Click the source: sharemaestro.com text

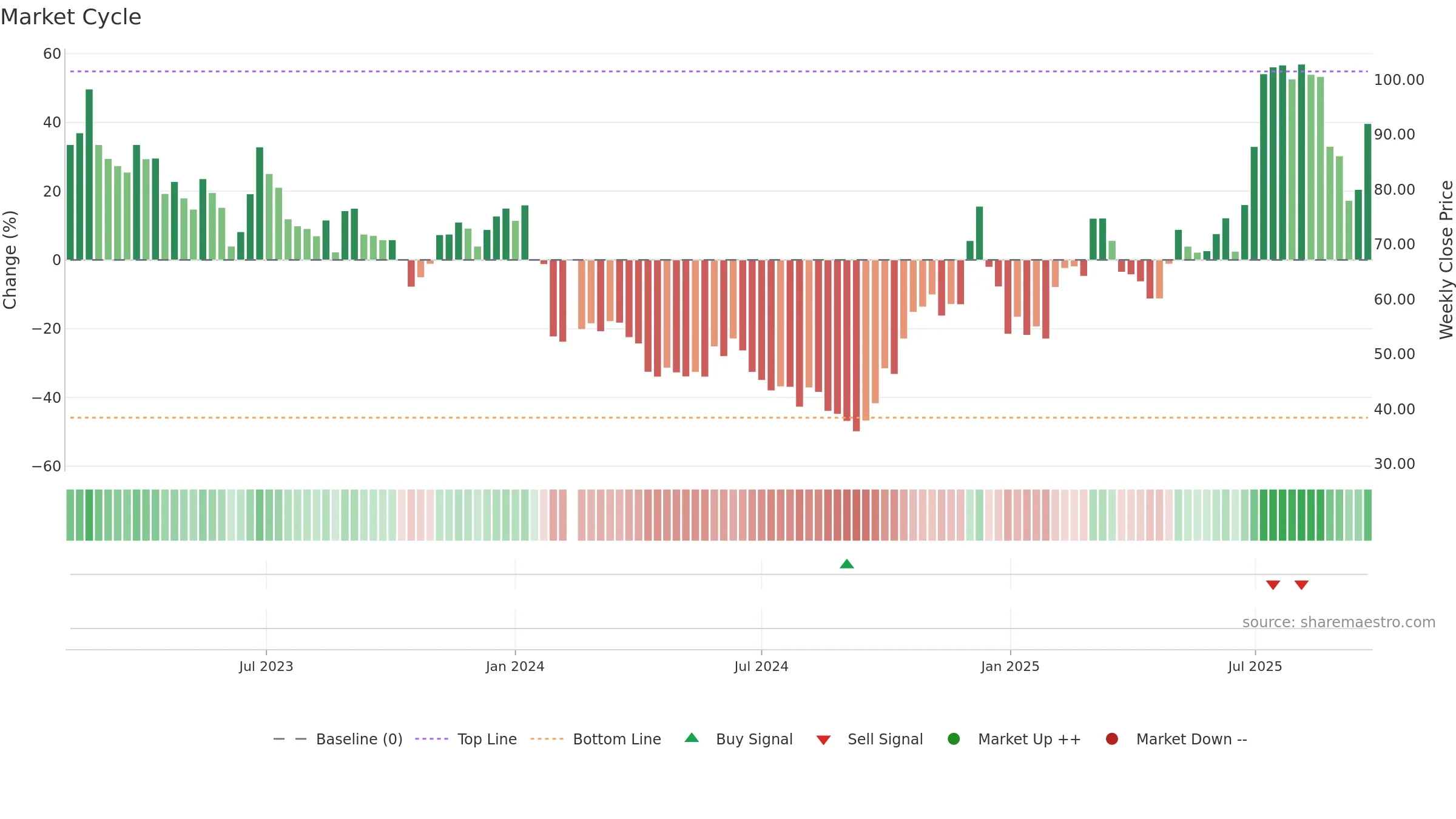[1339, 622]
